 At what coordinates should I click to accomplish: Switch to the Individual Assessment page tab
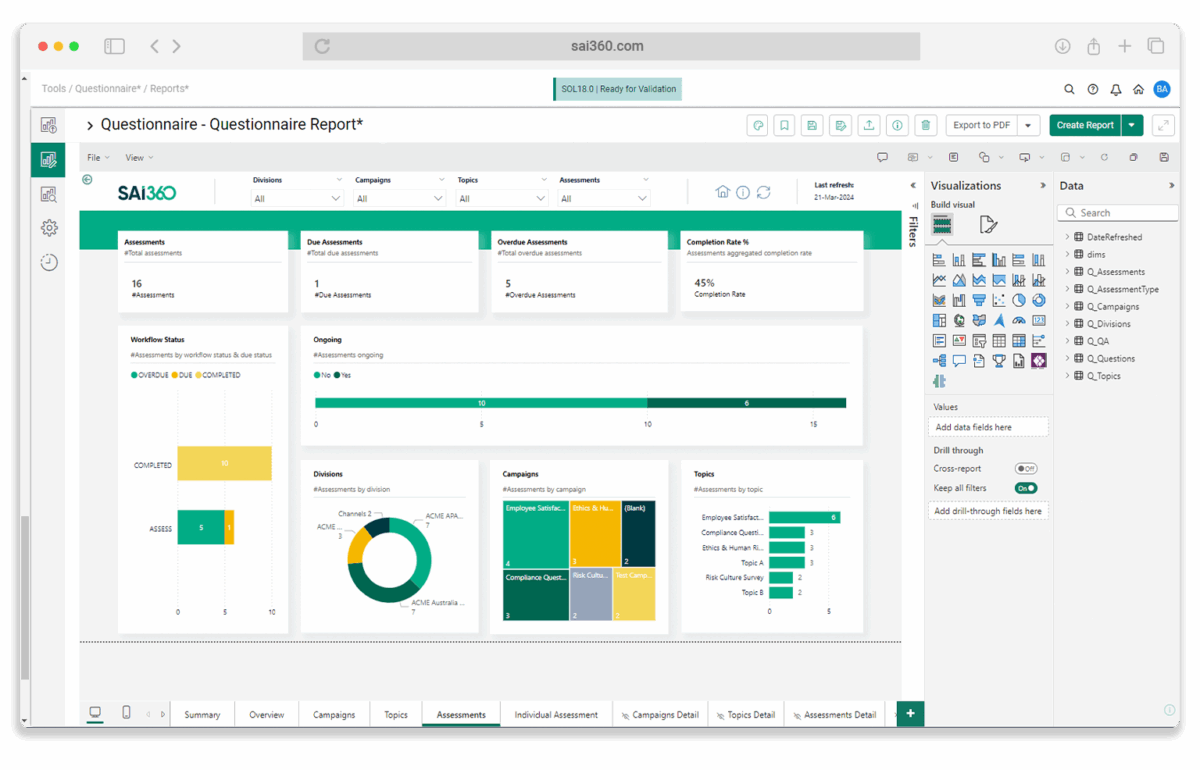pos(556,714)
